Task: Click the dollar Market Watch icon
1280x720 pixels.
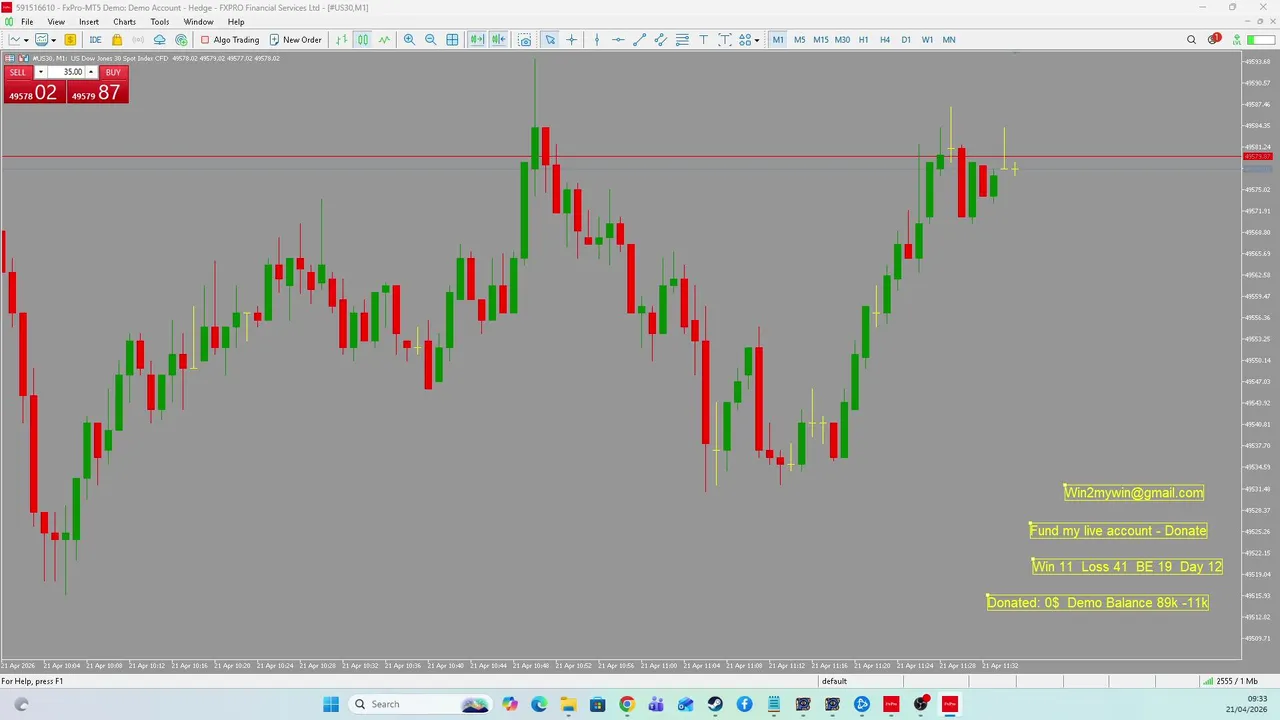Action: (x=70, y=40)
